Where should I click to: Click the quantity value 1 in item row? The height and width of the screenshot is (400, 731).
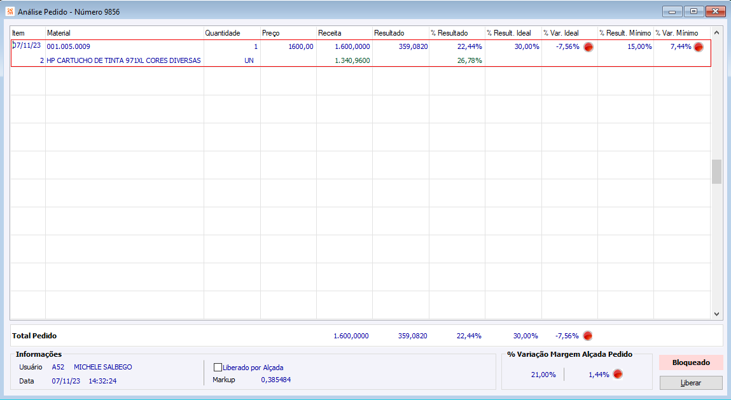pyautogui.click(x=255, y=47)
